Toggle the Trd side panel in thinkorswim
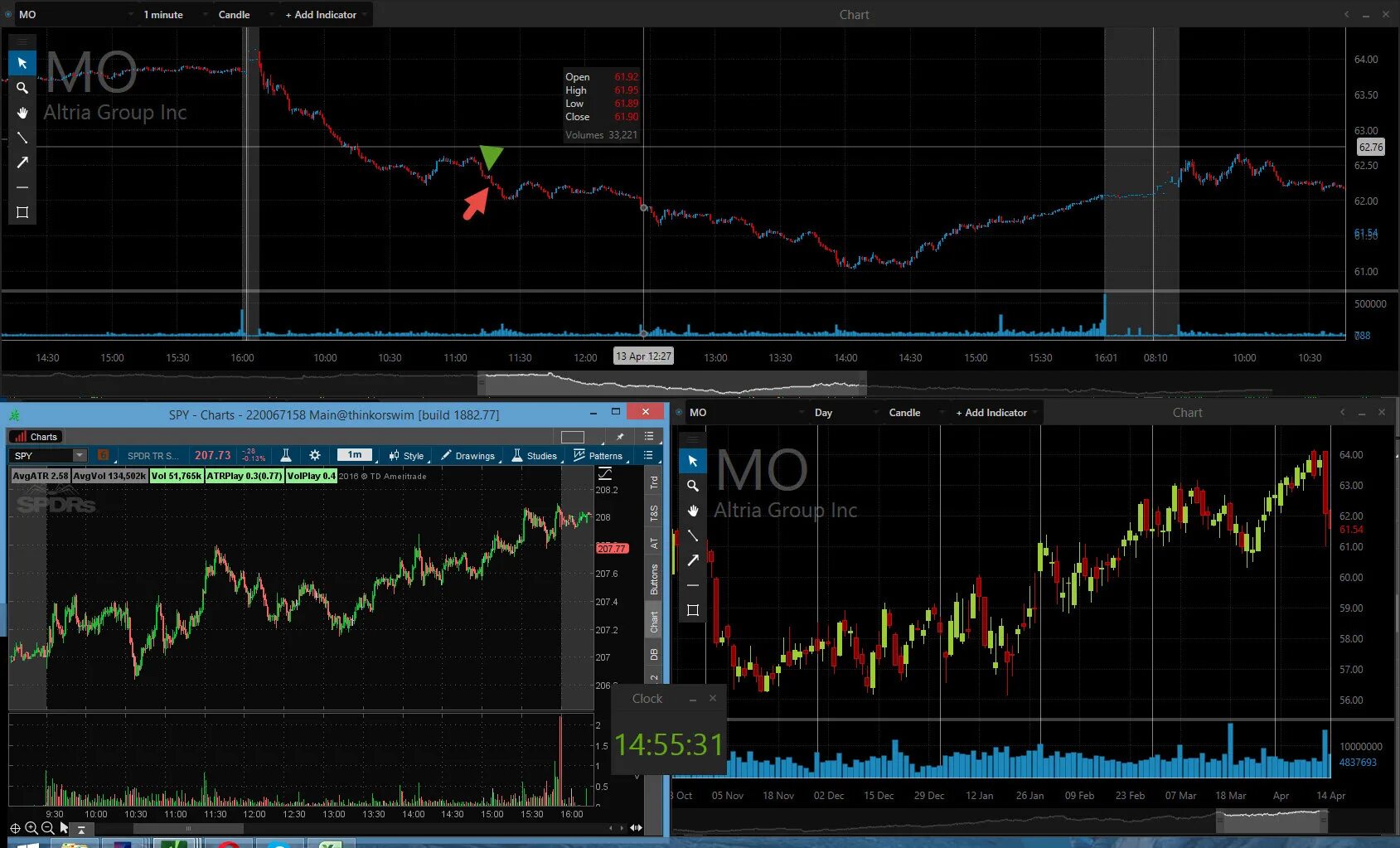The image size is (1400, 848). [x=653, y=482]
